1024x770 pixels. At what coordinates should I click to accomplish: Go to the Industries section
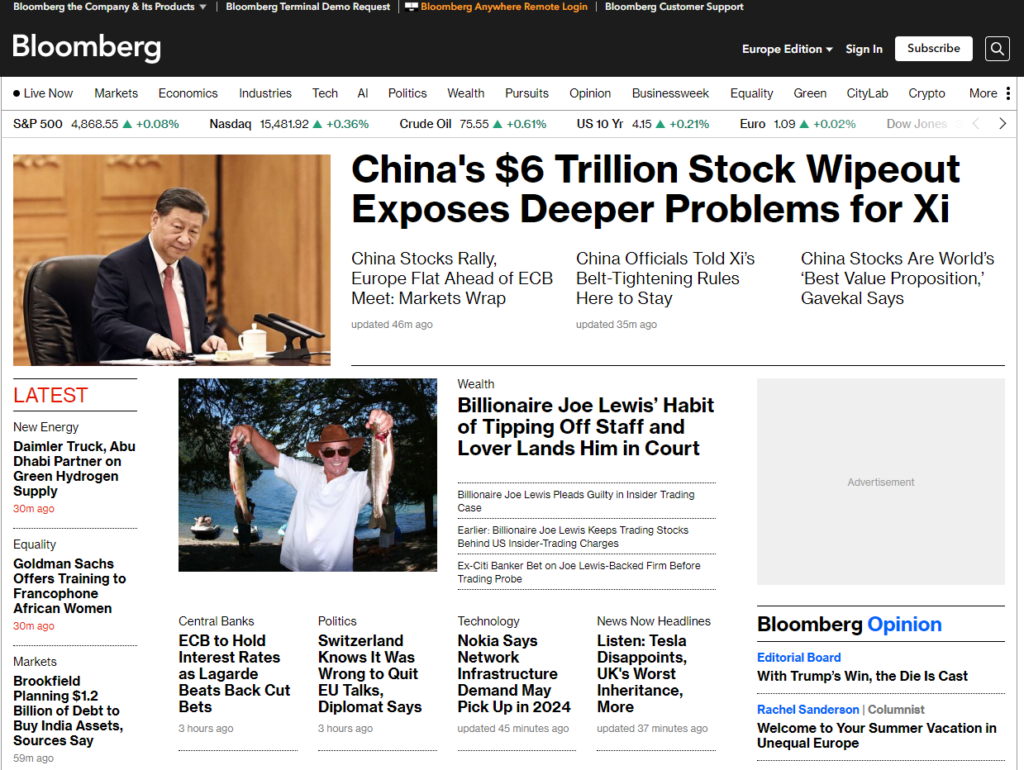pos(265,93)
